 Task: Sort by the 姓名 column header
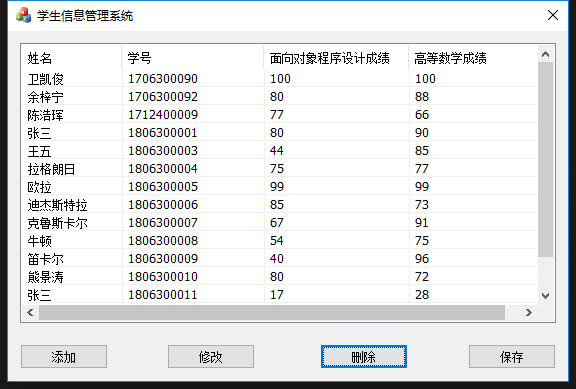[72, 58]
